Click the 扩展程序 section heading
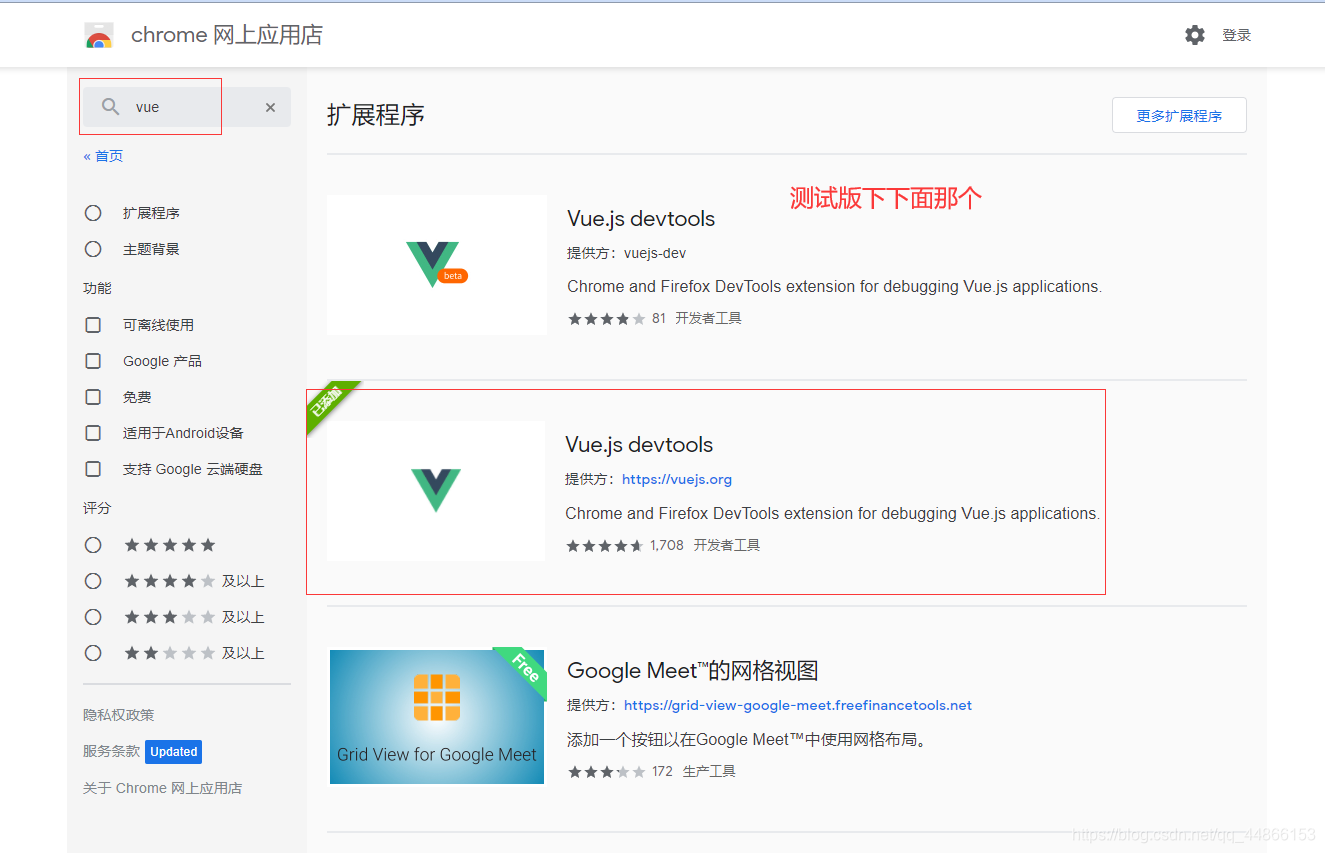The image size is (1325, 853). pyautogui.click(x=376, y=115)
